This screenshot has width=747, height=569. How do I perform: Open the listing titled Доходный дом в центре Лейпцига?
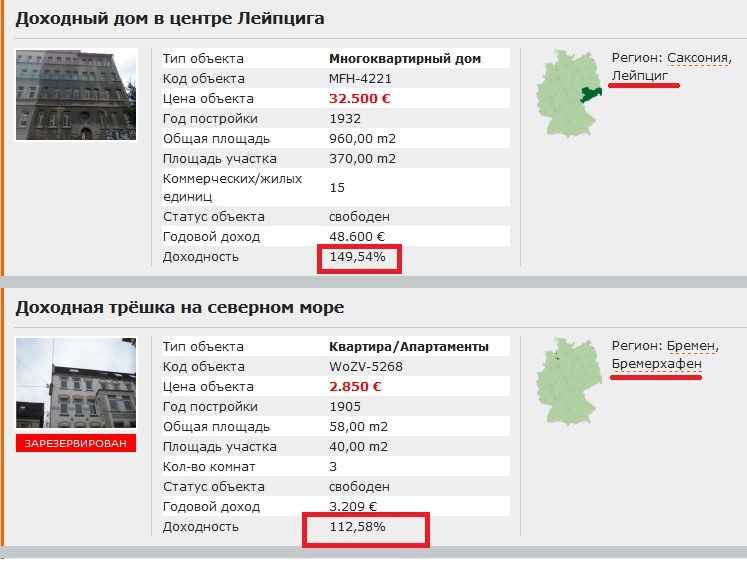pyautogui.click(x=170, y=18)
